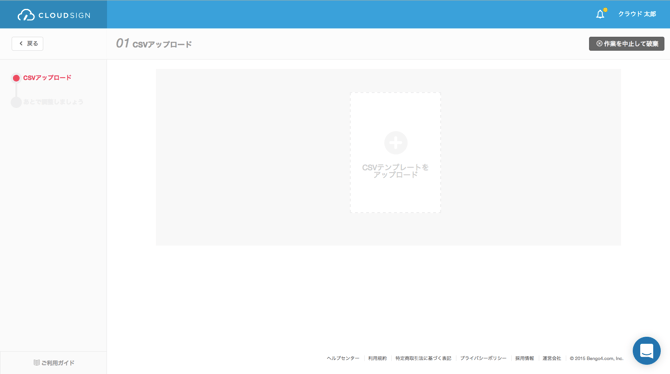Viewport: 670px width, 374px height.
Task: Open the round chat support widget
Action: click(646, 350)
